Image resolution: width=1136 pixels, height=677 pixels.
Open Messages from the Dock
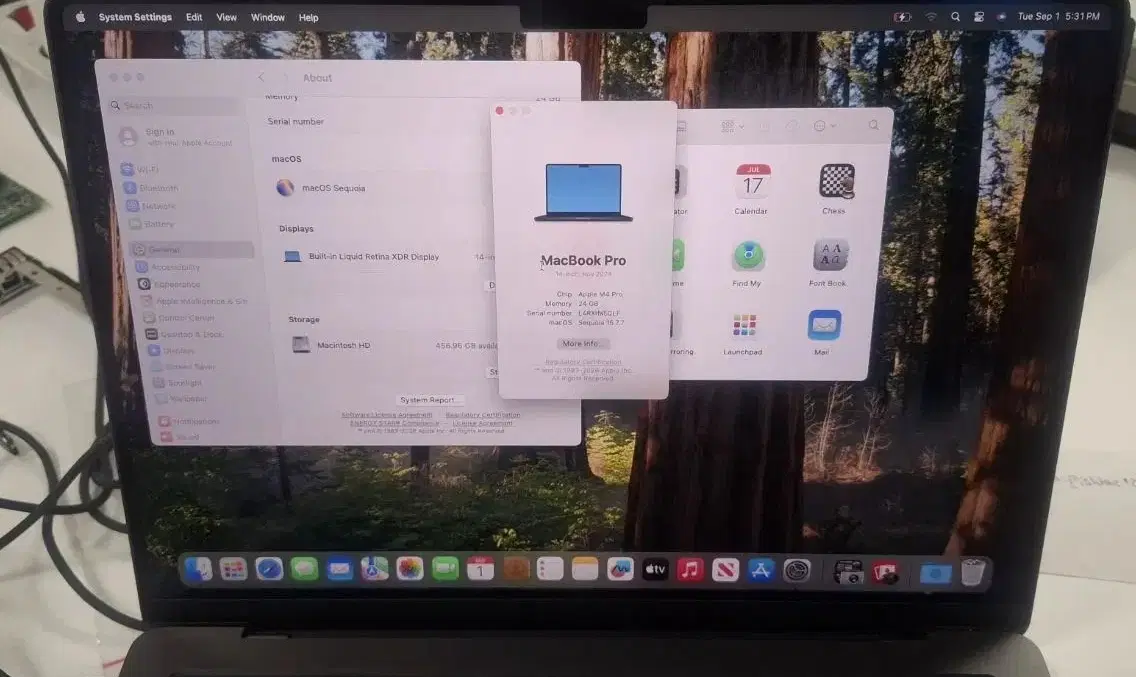pos(304,569)
